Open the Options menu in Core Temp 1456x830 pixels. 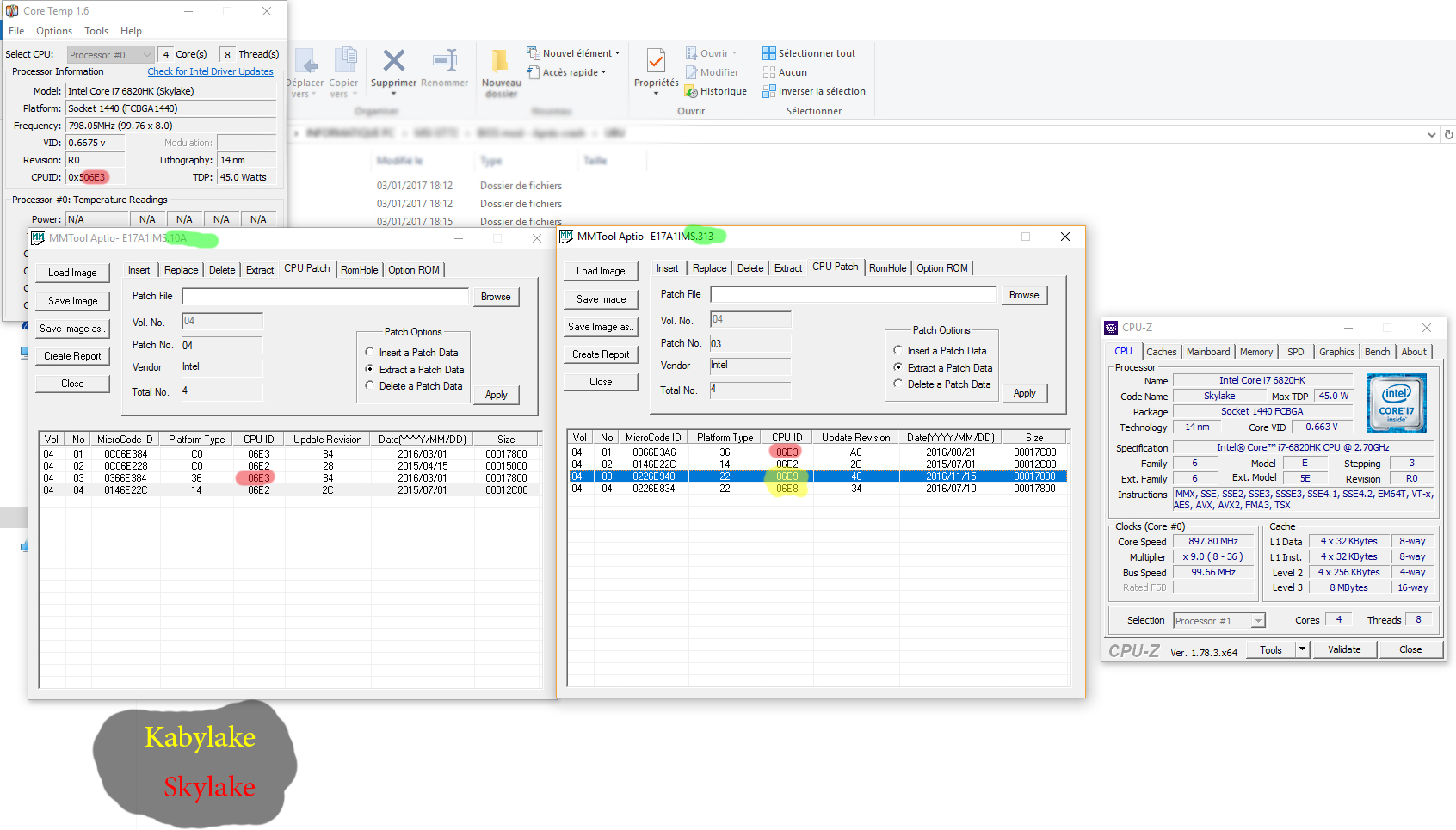coord(53,31)
